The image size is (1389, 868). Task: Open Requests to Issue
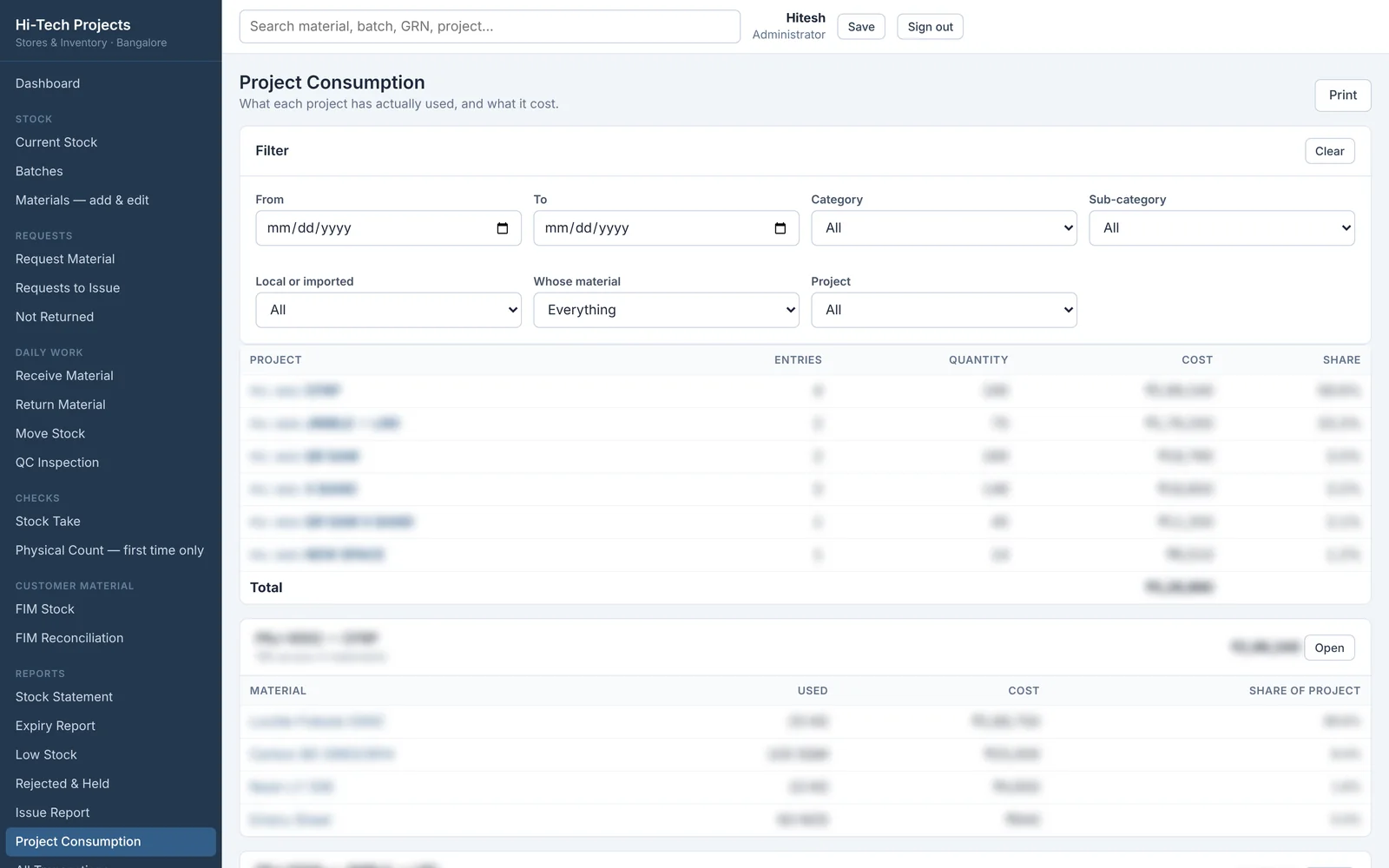110,288
